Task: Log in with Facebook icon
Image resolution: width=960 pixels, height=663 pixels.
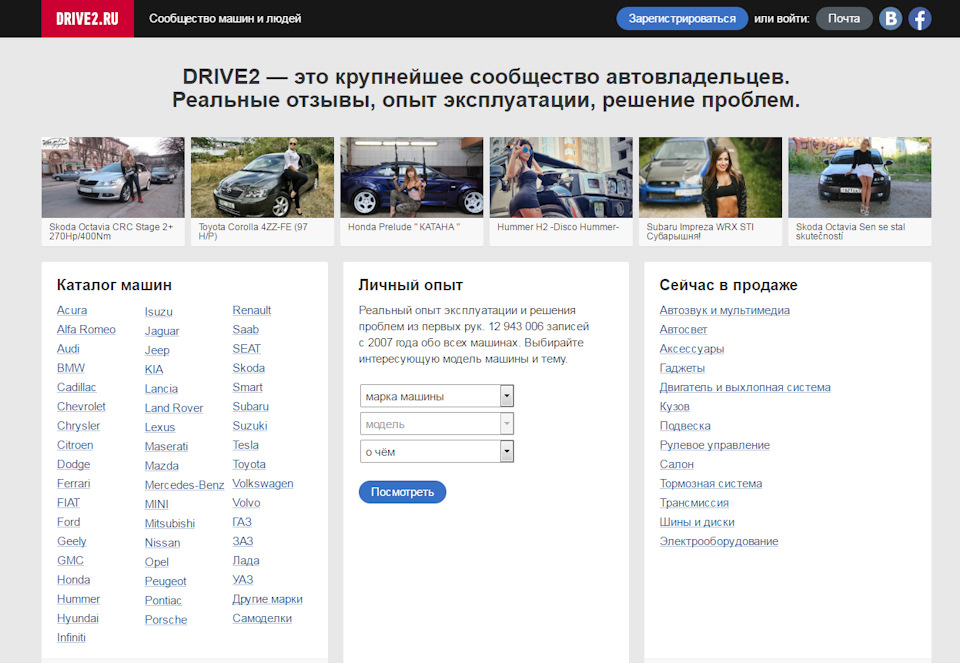Action: tap(920, 18)
